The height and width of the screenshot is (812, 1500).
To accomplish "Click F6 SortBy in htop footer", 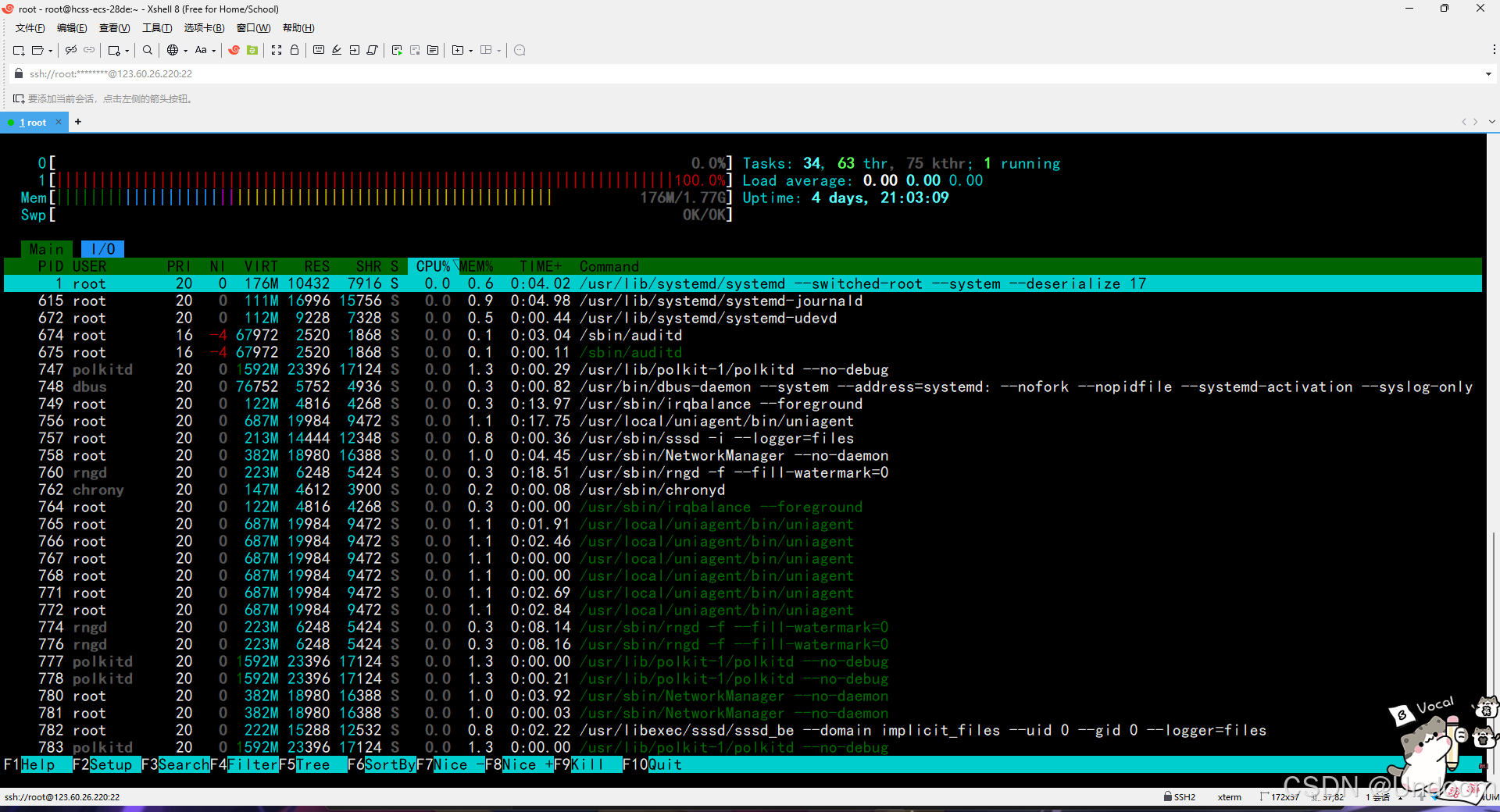I will [x=382, y=764].
